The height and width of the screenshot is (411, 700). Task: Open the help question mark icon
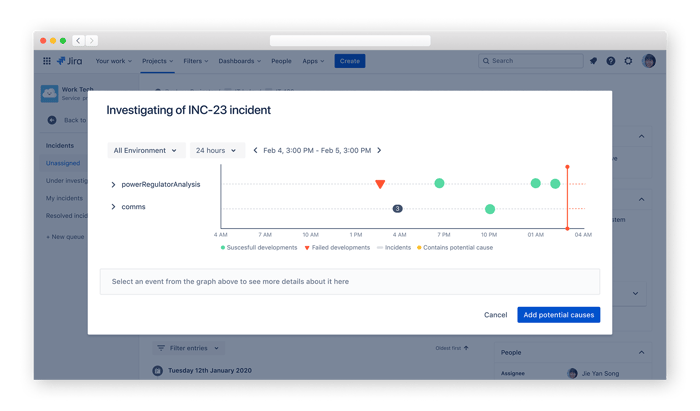pyautogui.click(x=611, y=61)
